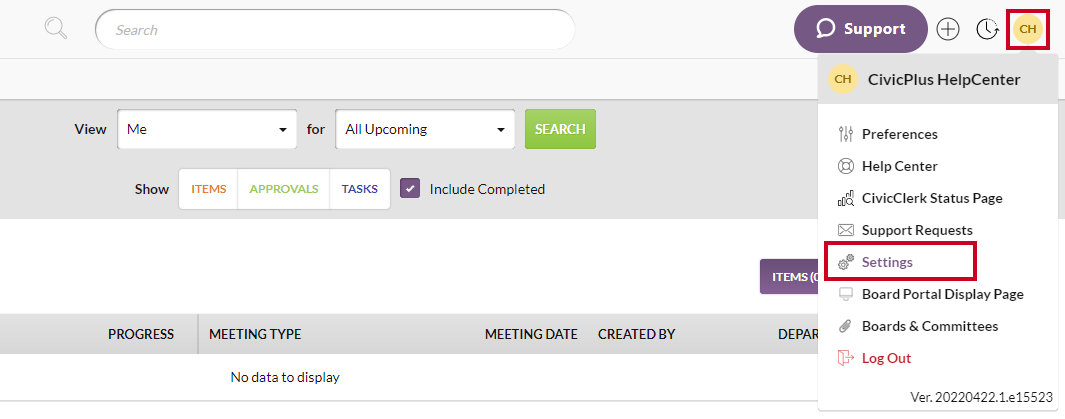Click the Support Requests envelope icon

pyautogui.click(x=846, y=230)
